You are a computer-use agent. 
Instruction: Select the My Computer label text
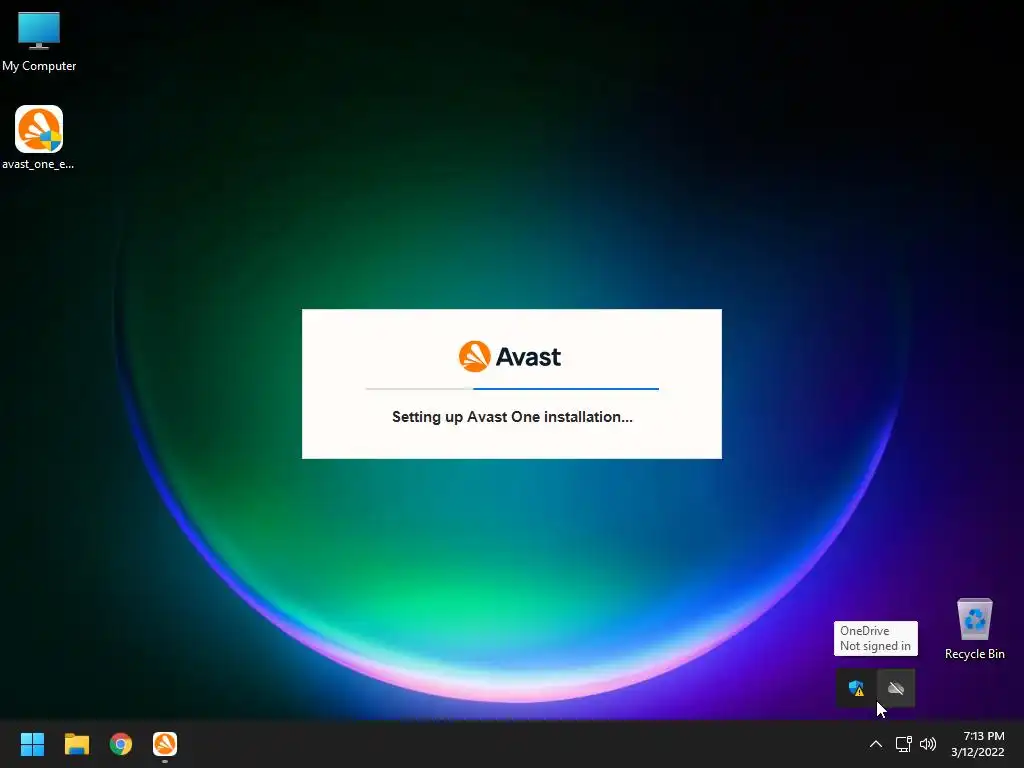[39, 66]
